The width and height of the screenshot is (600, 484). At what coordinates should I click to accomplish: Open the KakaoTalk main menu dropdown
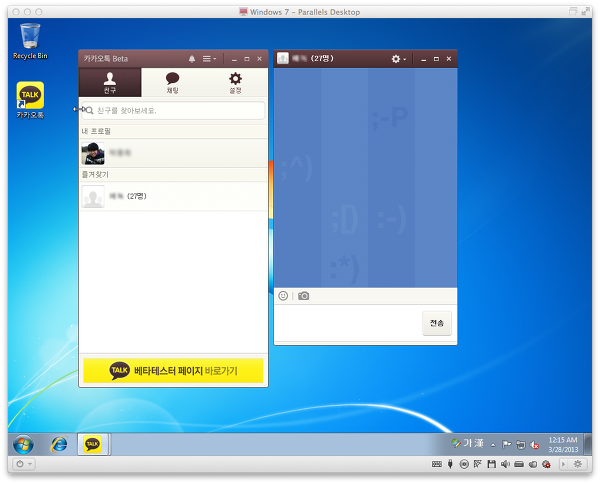[209, 59]
